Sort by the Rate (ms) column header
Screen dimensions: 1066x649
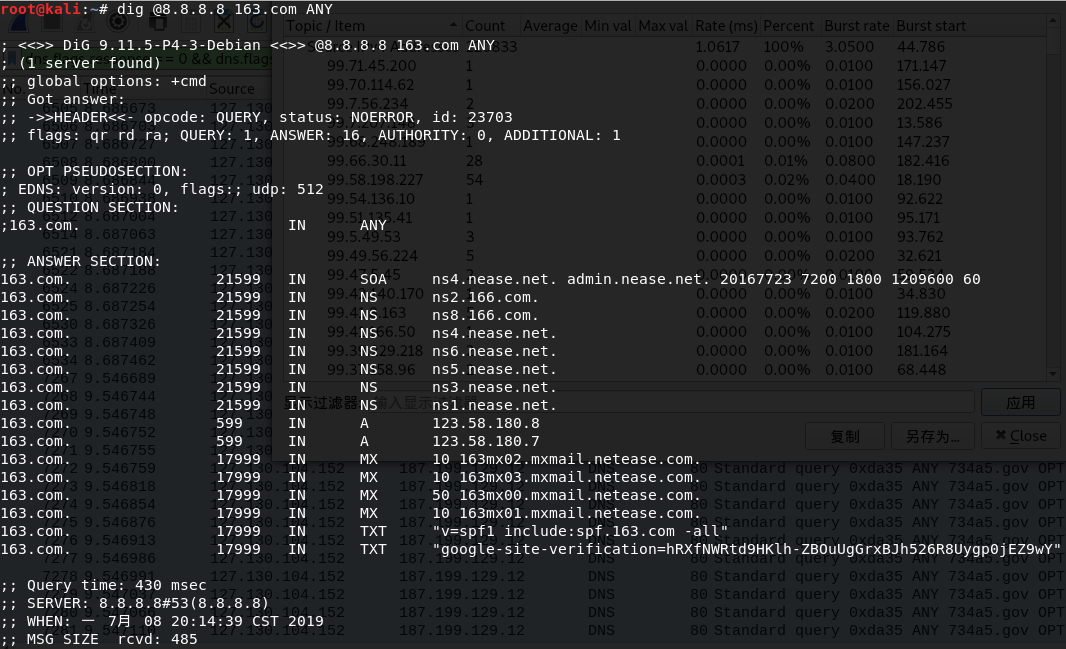726,26
